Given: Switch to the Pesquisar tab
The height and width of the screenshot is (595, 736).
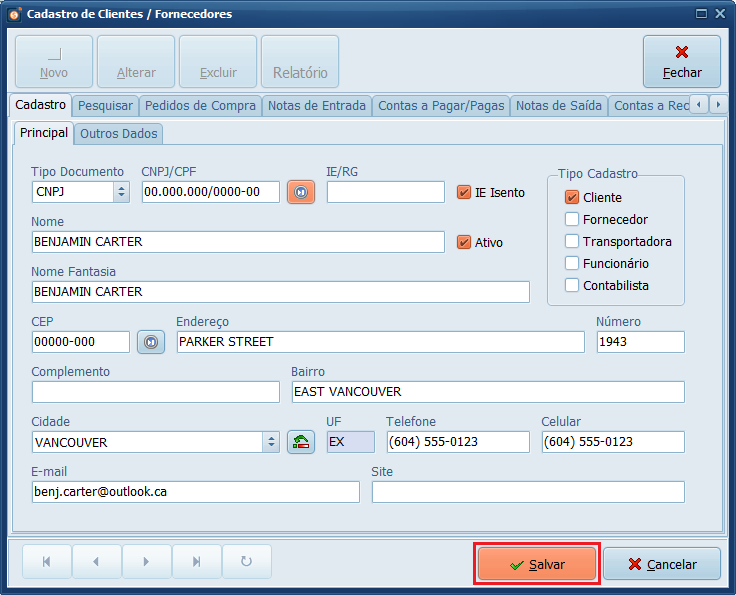Looking at the screenshot, I should coord(105,105).
